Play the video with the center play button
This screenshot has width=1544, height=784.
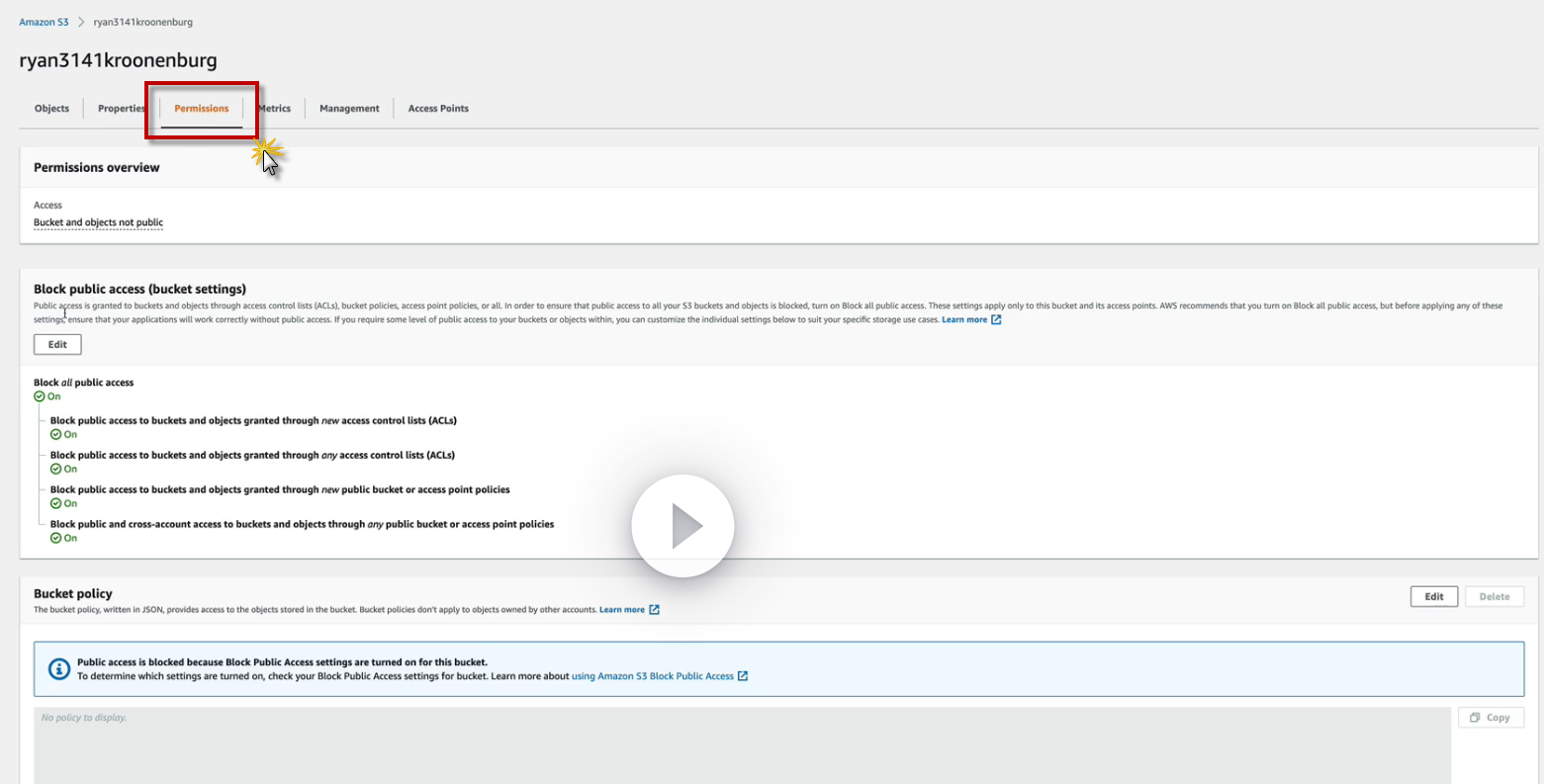[x=683, y=526]
